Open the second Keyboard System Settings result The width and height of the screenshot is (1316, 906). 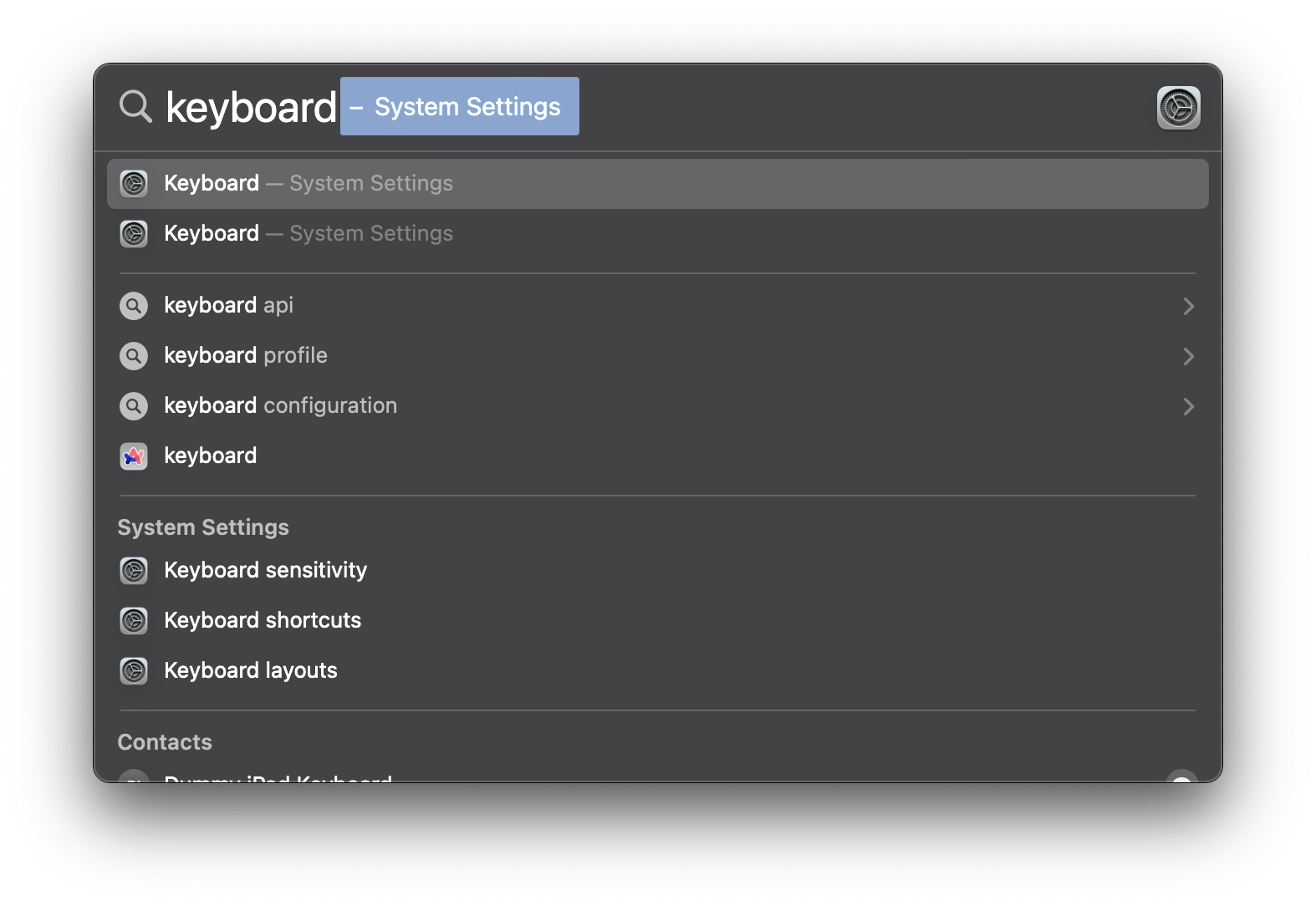657,234
